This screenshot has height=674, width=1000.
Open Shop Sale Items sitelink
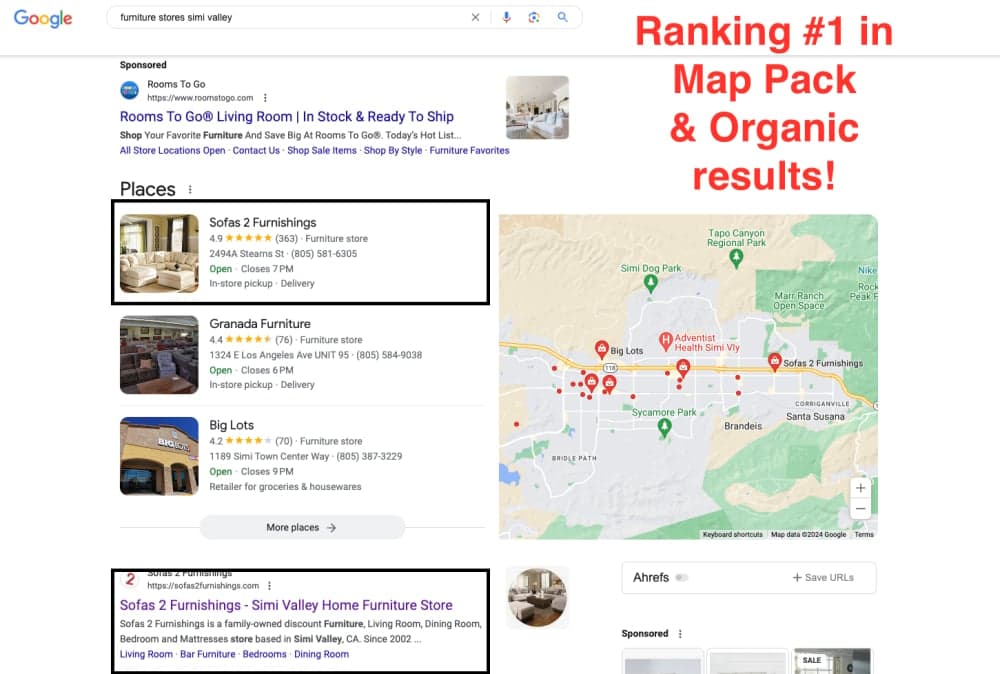coord(321,151)
